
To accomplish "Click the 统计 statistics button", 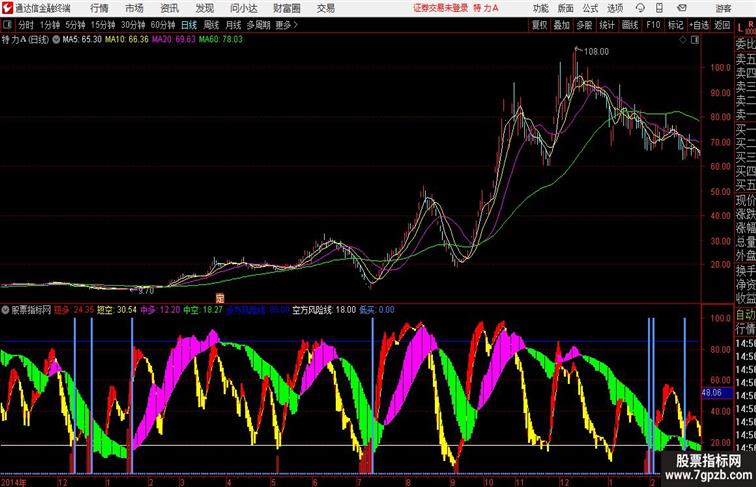I will point(607,25).
